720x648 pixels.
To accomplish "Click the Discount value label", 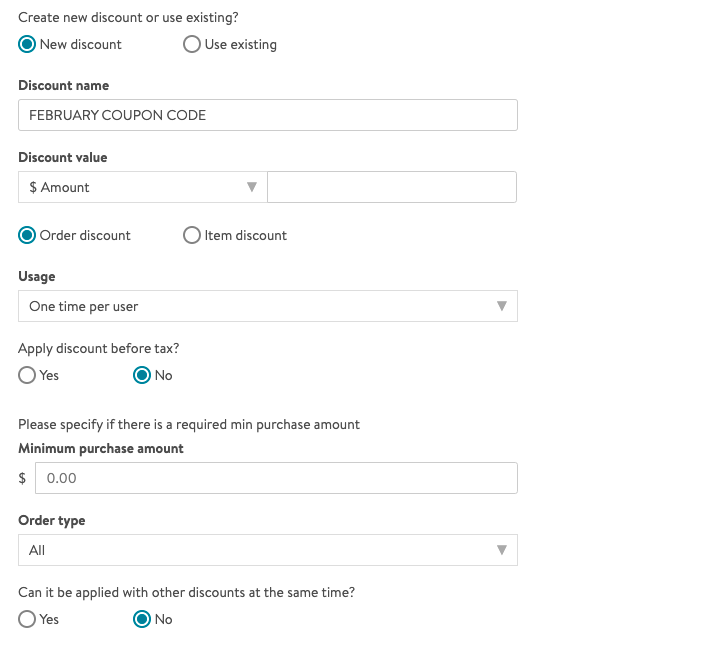I will pyautogui.click(x=63, y=157).
